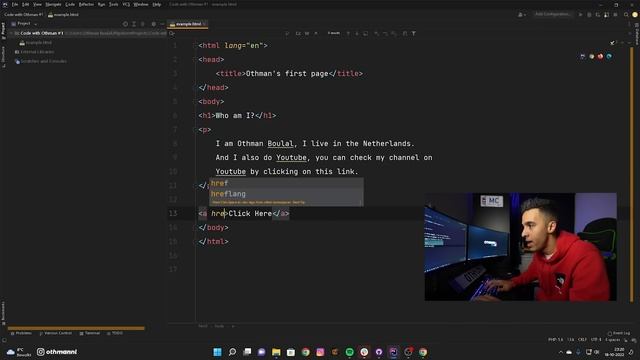This screenshot has height=360, width=640.
Task: Open the File menu
Action: pyautogui.click(x=15, y=4)
